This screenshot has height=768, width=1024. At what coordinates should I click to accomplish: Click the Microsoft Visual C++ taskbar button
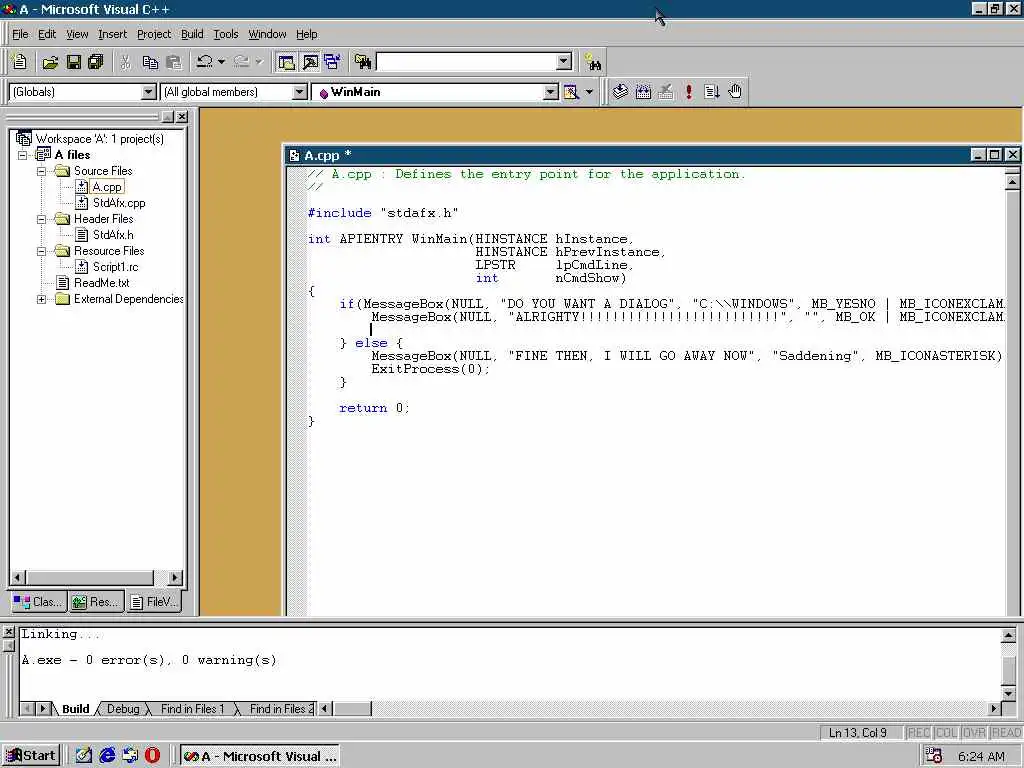point(260,756)
